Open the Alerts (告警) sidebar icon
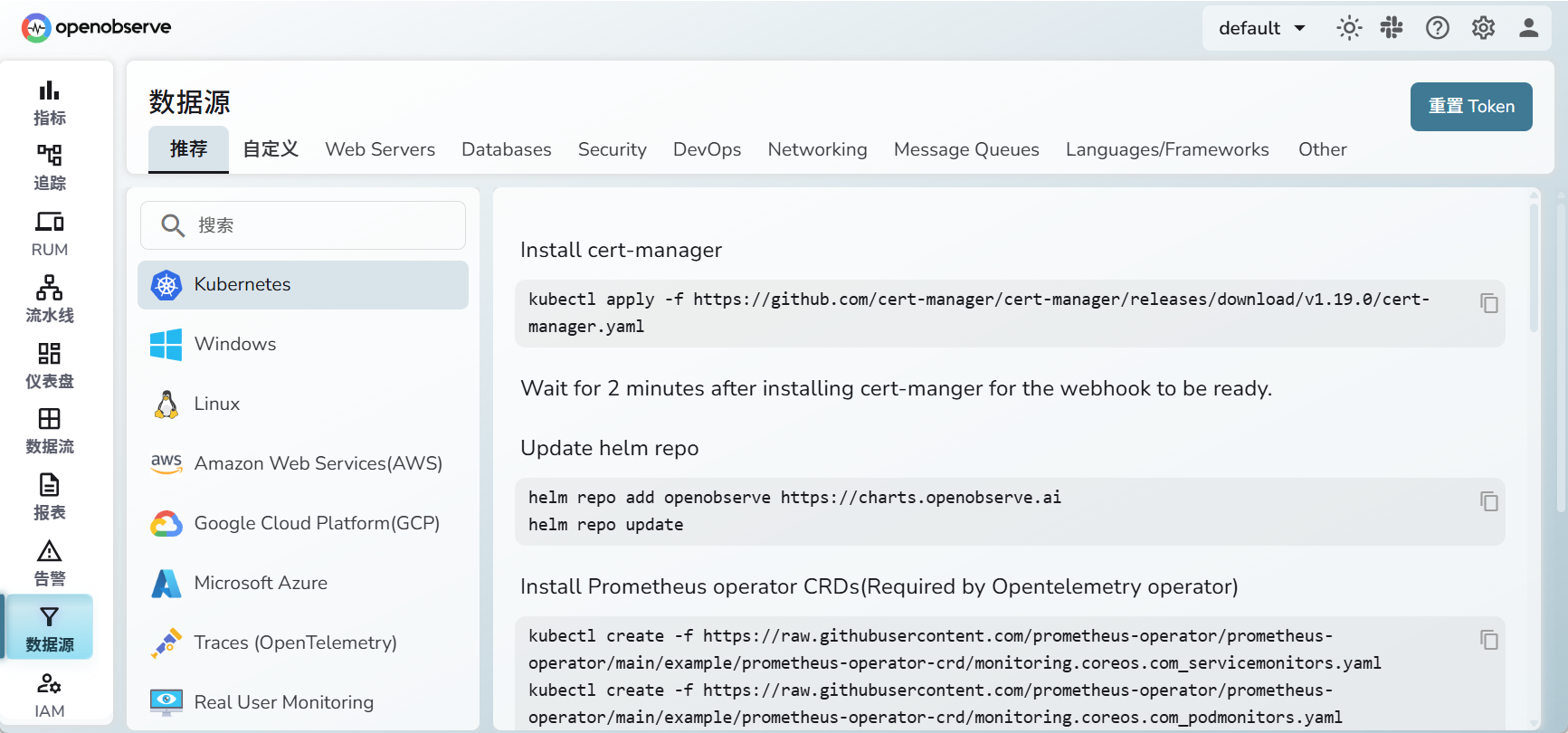The image size is (1568, 733). click(50, 562)
